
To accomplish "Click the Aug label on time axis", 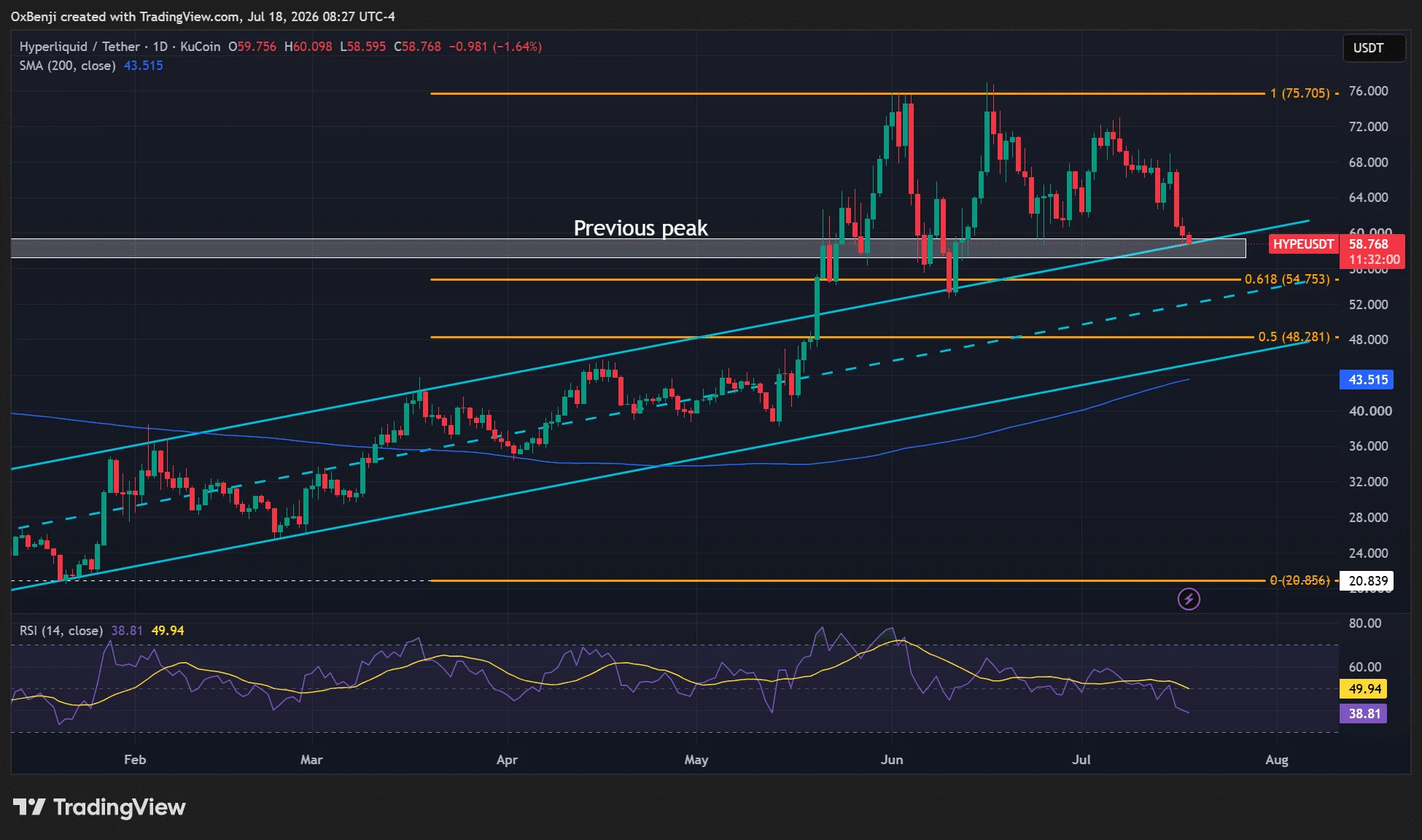I will click(x=1276, y=760).
